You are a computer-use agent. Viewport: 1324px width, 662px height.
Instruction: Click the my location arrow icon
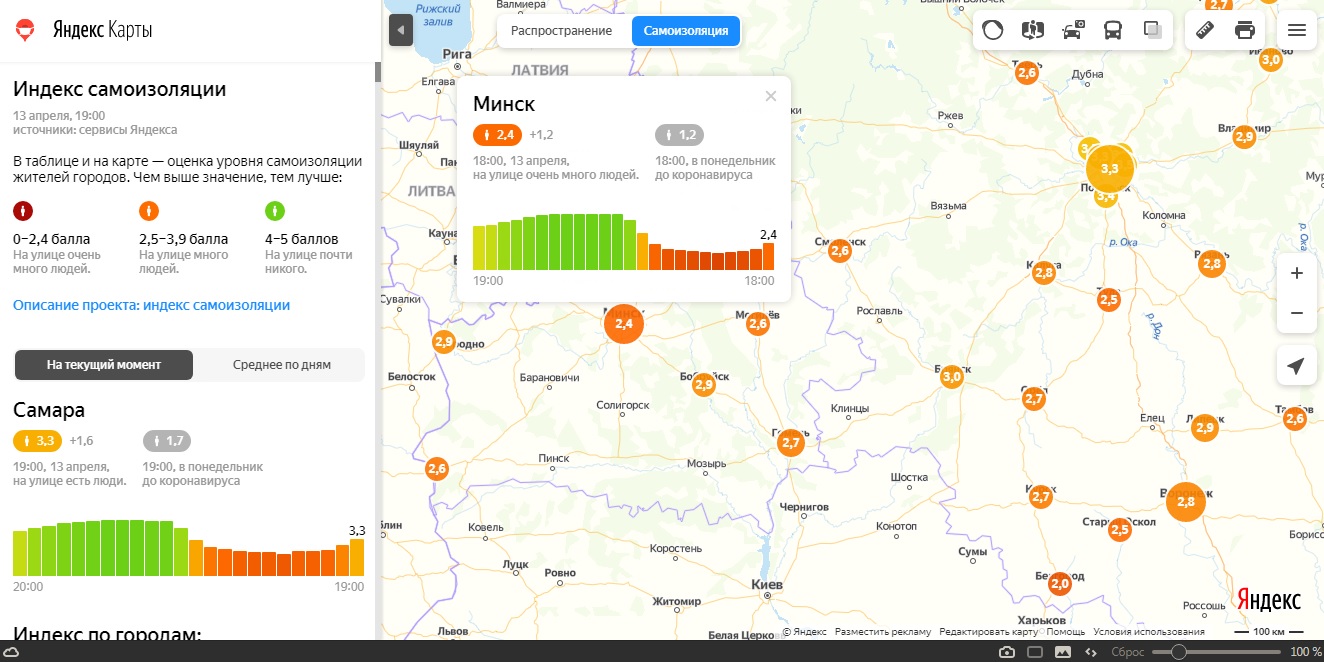pos(1297,366)
